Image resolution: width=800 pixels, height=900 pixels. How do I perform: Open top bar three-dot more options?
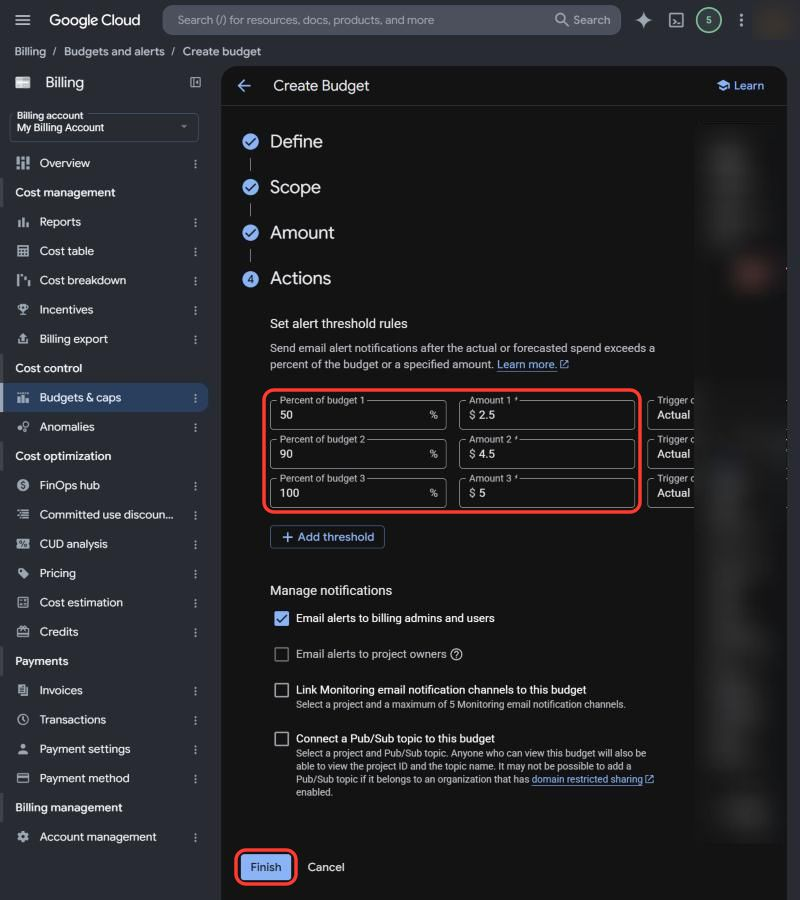[741, 20]
